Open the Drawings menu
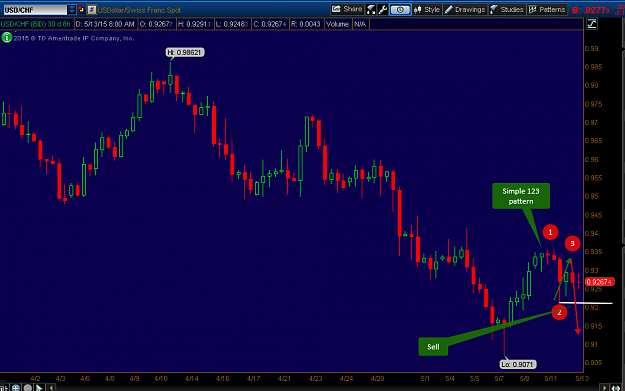 point(465,10)
